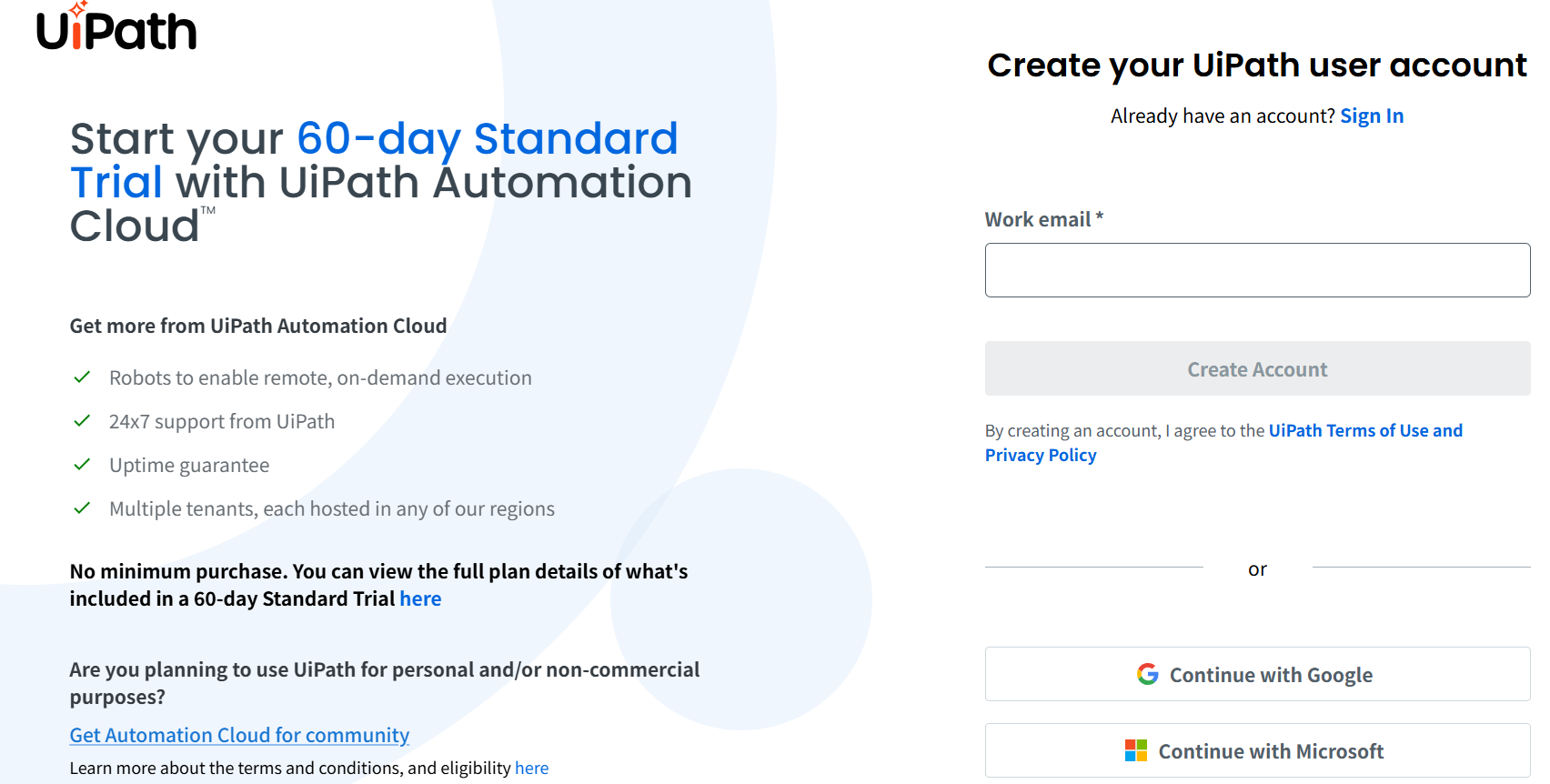Screen dimensions: 1550x784
Task: Open UiPath Terms of Use link
Action: pos(1364,430)
